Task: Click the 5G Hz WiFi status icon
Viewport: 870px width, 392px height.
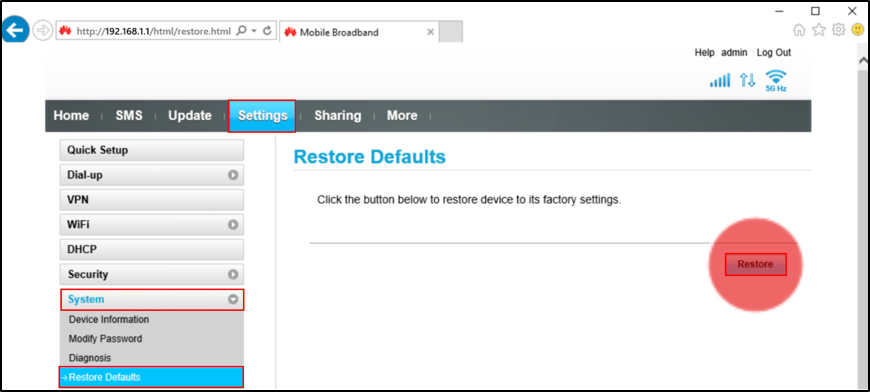Action: pos(776,80)
